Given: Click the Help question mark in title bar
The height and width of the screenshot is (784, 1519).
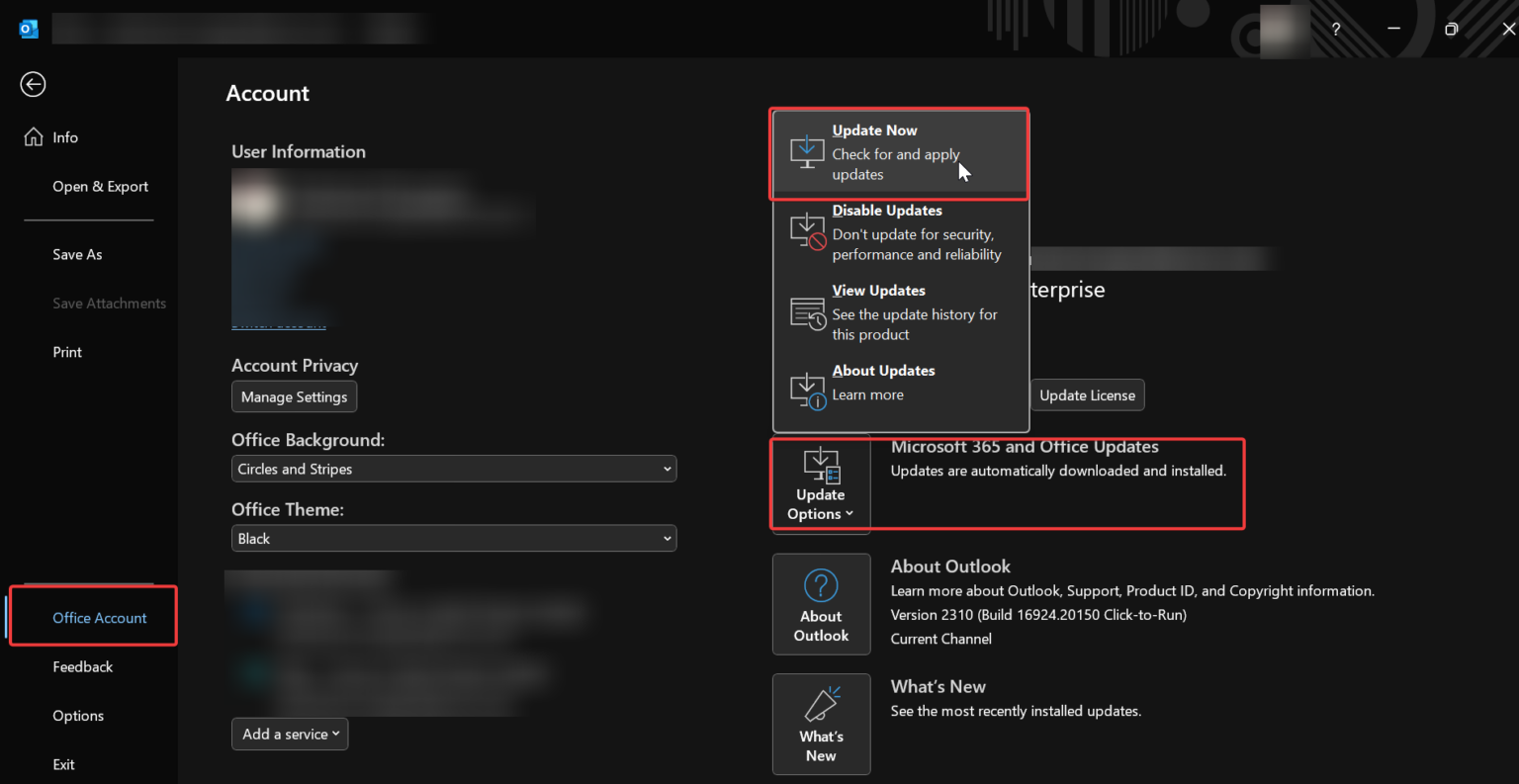Looking at the screenshot, I should (1335, 29).
